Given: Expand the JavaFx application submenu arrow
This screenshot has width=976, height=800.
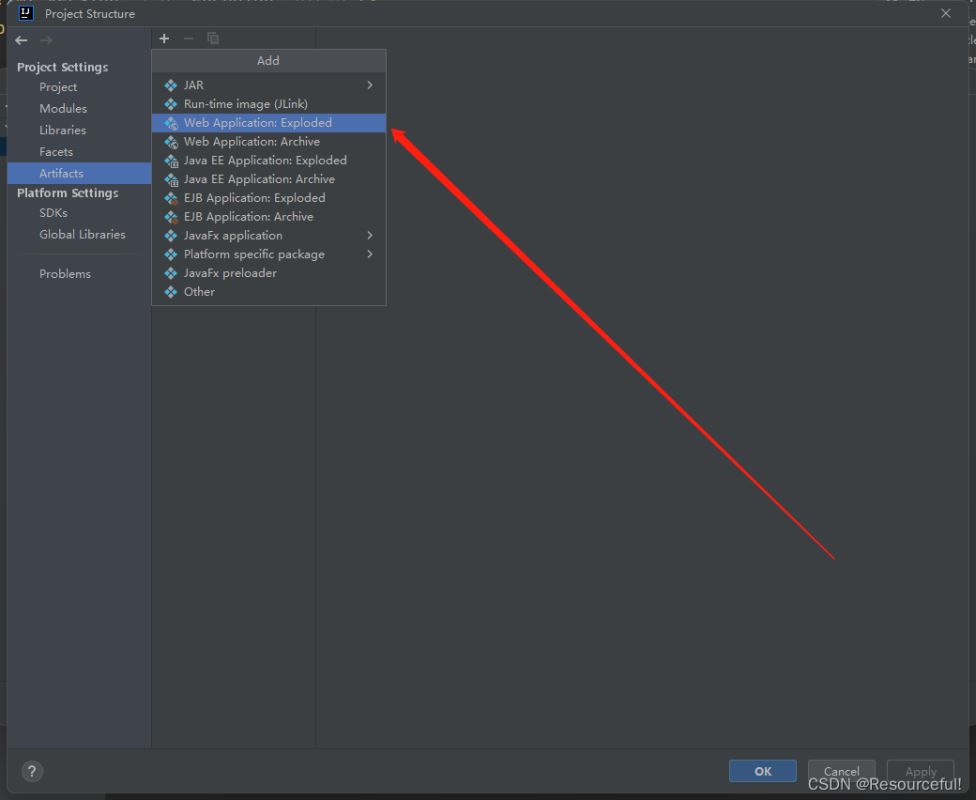Looking at the screenshot, I should pyautogui.click(x=370, y=235).
